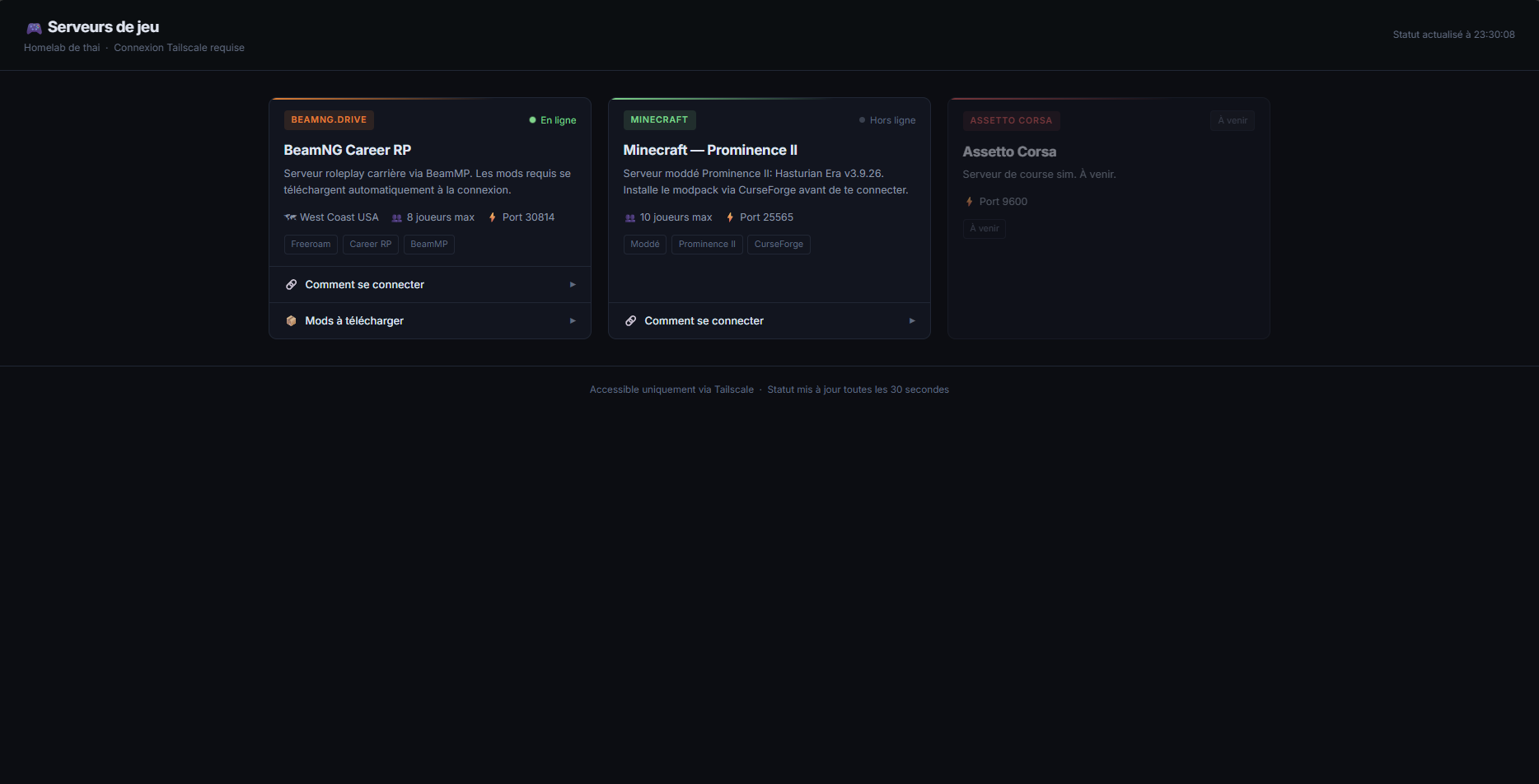The width and height of the screenshot is (1539, 784).
Task: Expand Minecraft Comment se connecter arrow
Action: click(x=912, y=321)
